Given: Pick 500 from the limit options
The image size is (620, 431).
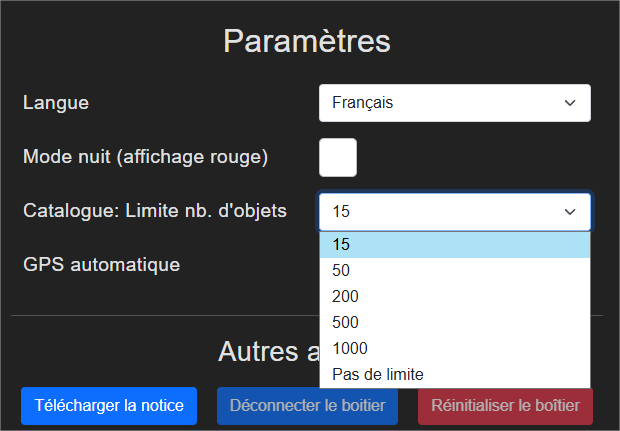Looking at the screenshot, I should pyautogui.click(x=454, y=323).
